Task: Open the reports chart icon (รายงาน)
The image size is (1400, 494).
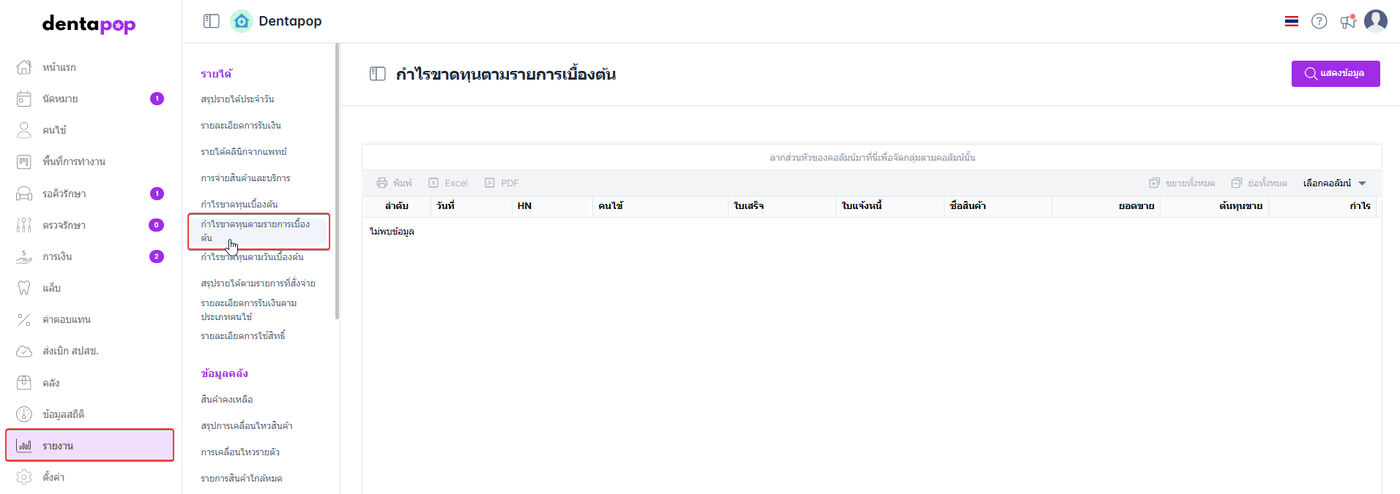Action: tap(25, 446)
